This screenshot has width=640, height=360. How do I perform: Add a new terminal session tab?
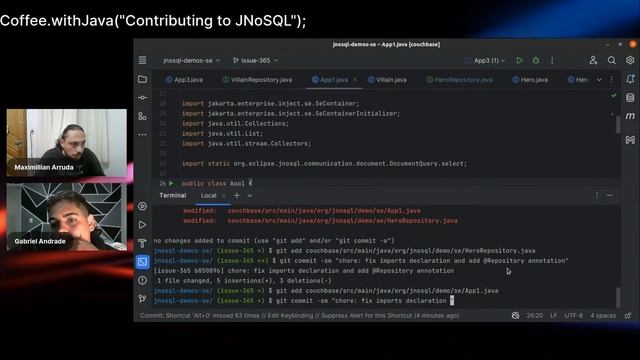click(237, 196)
